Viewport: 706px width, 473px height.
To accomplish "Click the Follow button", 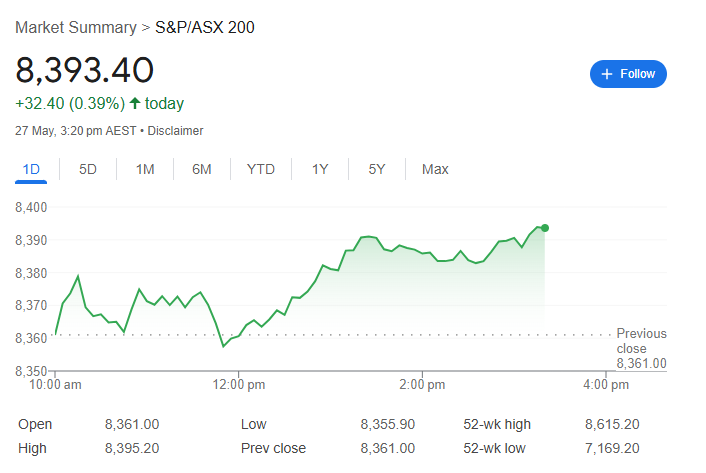I will [628, 74].
